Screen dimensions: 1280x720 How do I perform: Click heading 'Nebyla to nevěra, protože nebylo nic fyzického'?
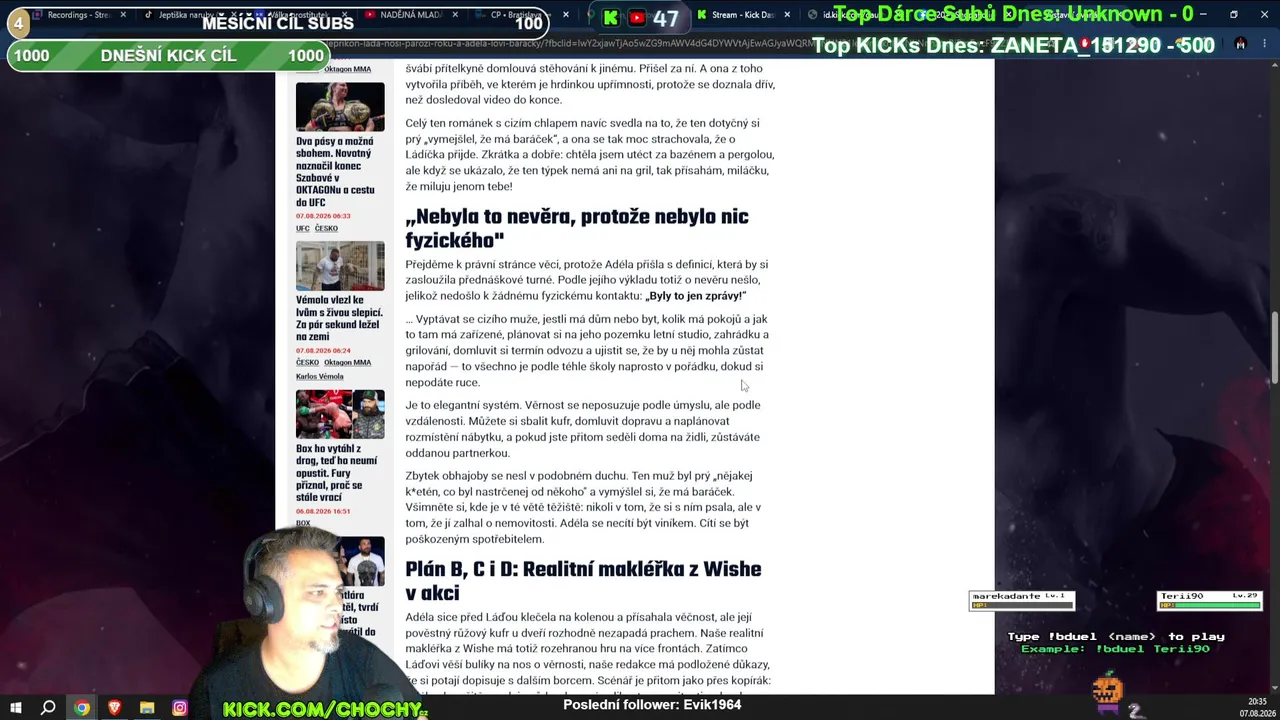pyautogui.click(x=577, y=229)
